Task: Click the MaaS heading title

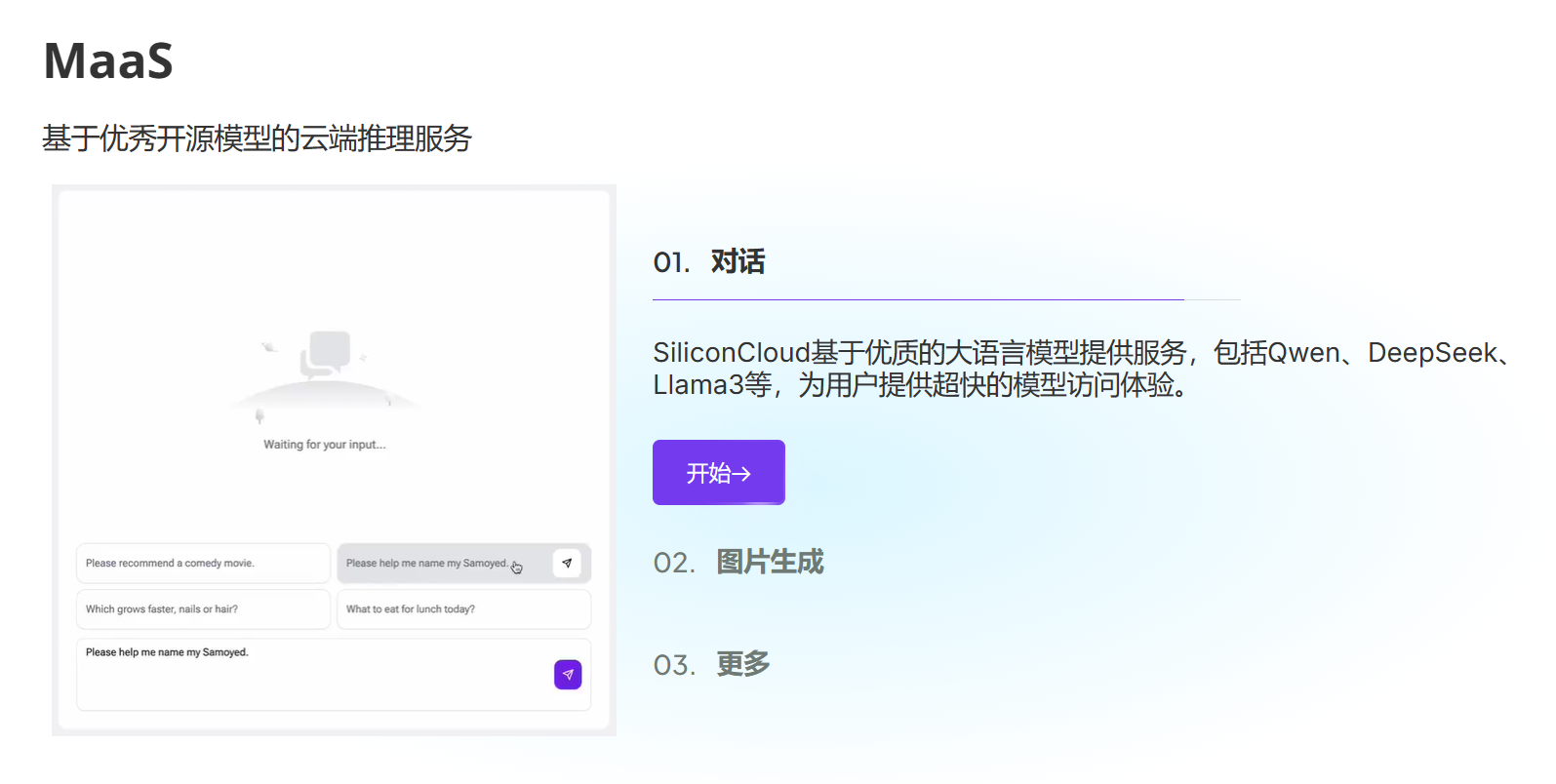Action: click(x=108, y=61)
